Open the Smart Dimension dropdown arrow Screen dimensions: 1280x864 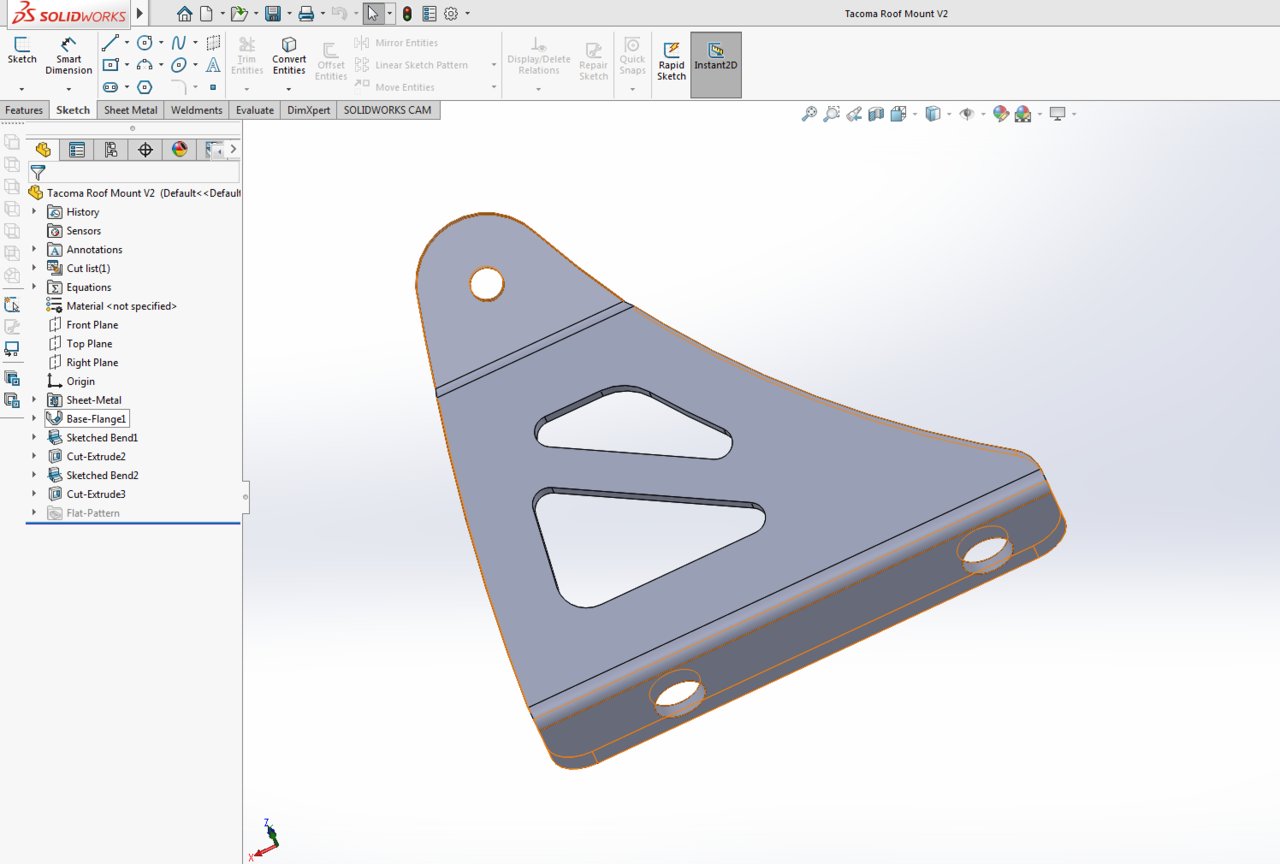point(68,89)
